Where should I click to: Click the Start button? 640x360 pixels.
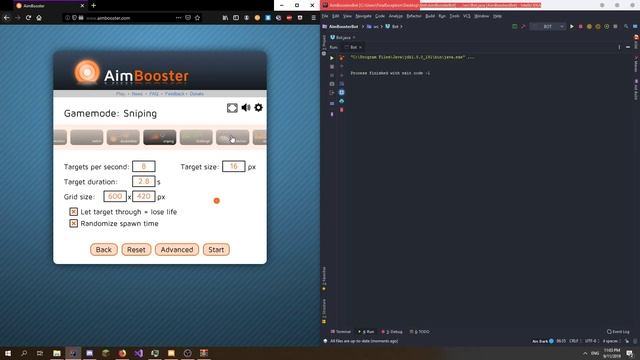[x=216, y=249]
